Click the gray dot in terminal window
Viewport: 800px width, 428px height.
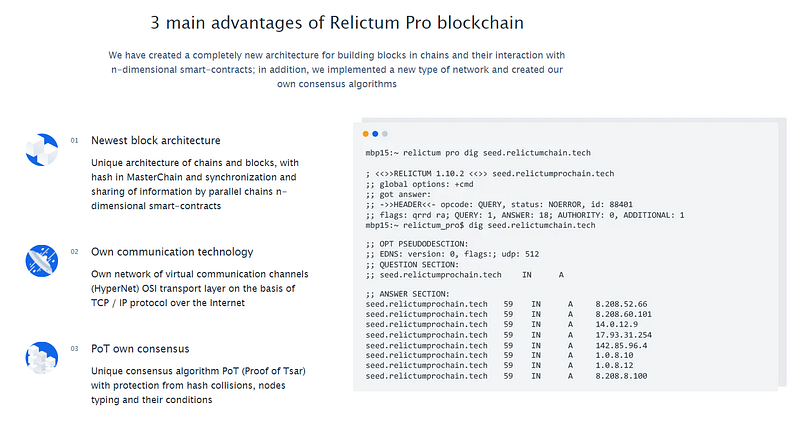[385, 134]
